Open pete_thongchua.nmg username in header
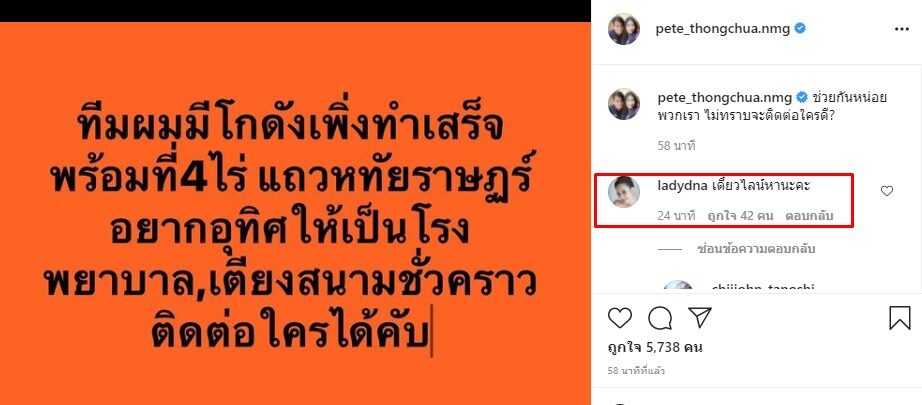This screenshot has width=922, height=405. point(723,29)
